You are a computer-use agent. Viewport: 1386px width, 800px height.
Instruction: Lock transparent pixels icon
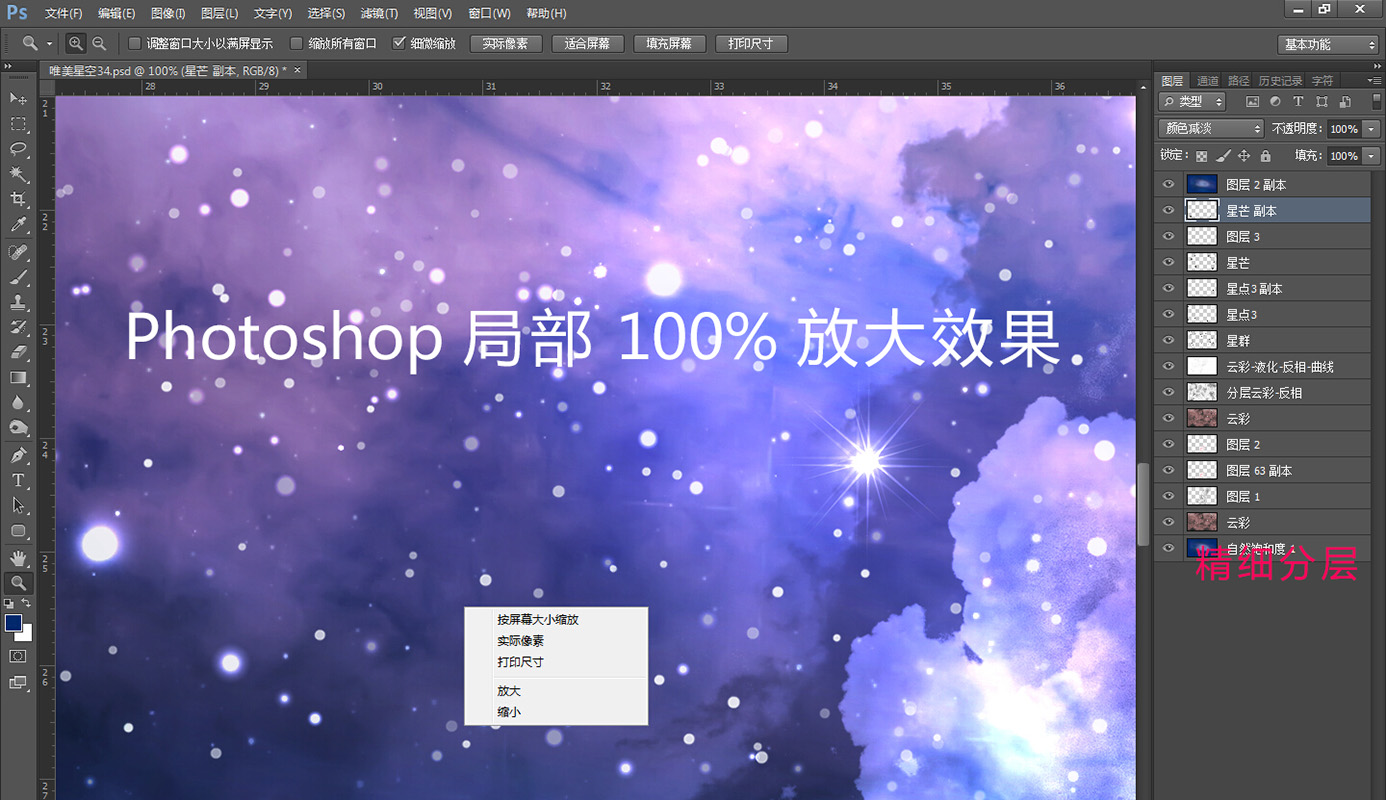pos(1202,156)
